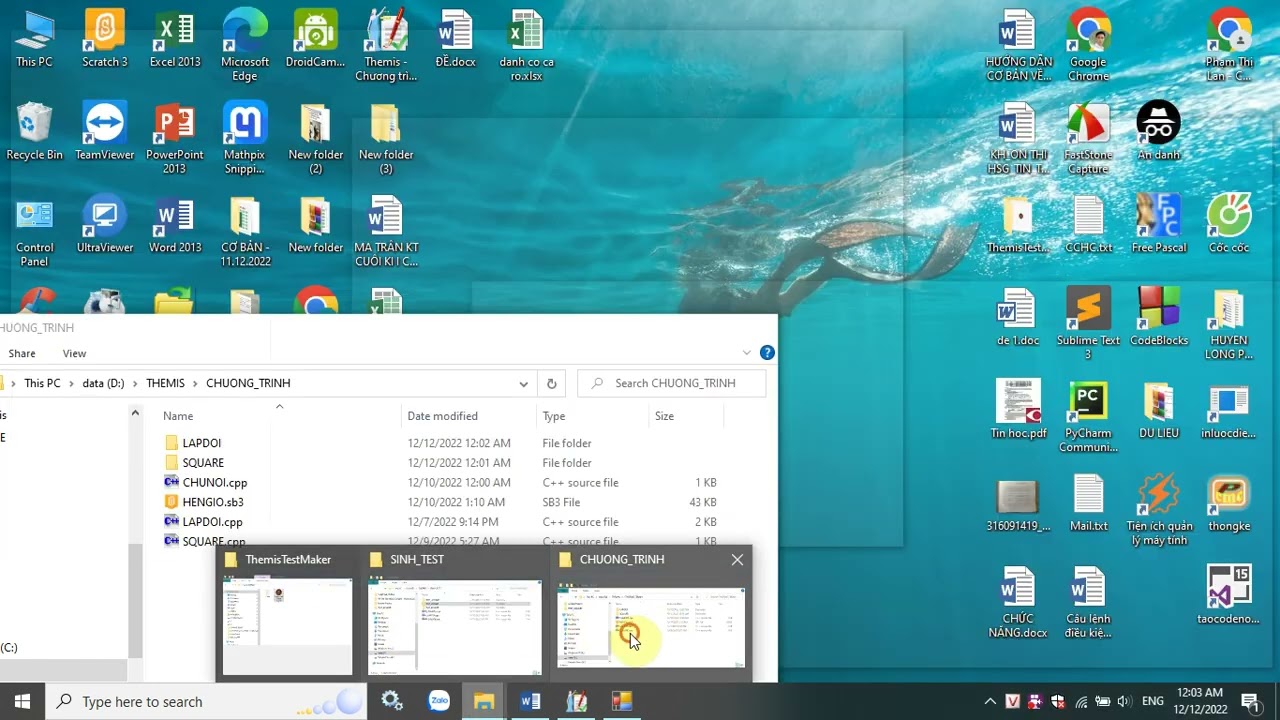
Task: Open PowerPoint 2013 from the desktop
Action: coord(175,138)
